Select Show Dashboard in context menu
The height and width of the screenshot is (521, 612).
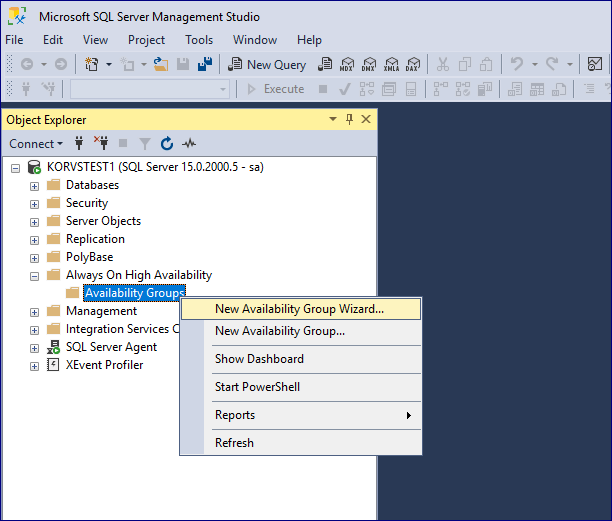[x=301, y=359]
